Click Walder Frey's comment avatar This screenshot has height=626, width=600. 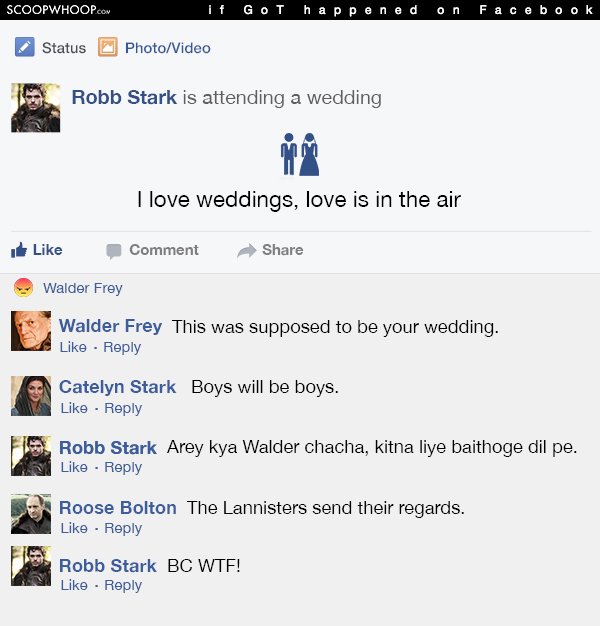31,331
